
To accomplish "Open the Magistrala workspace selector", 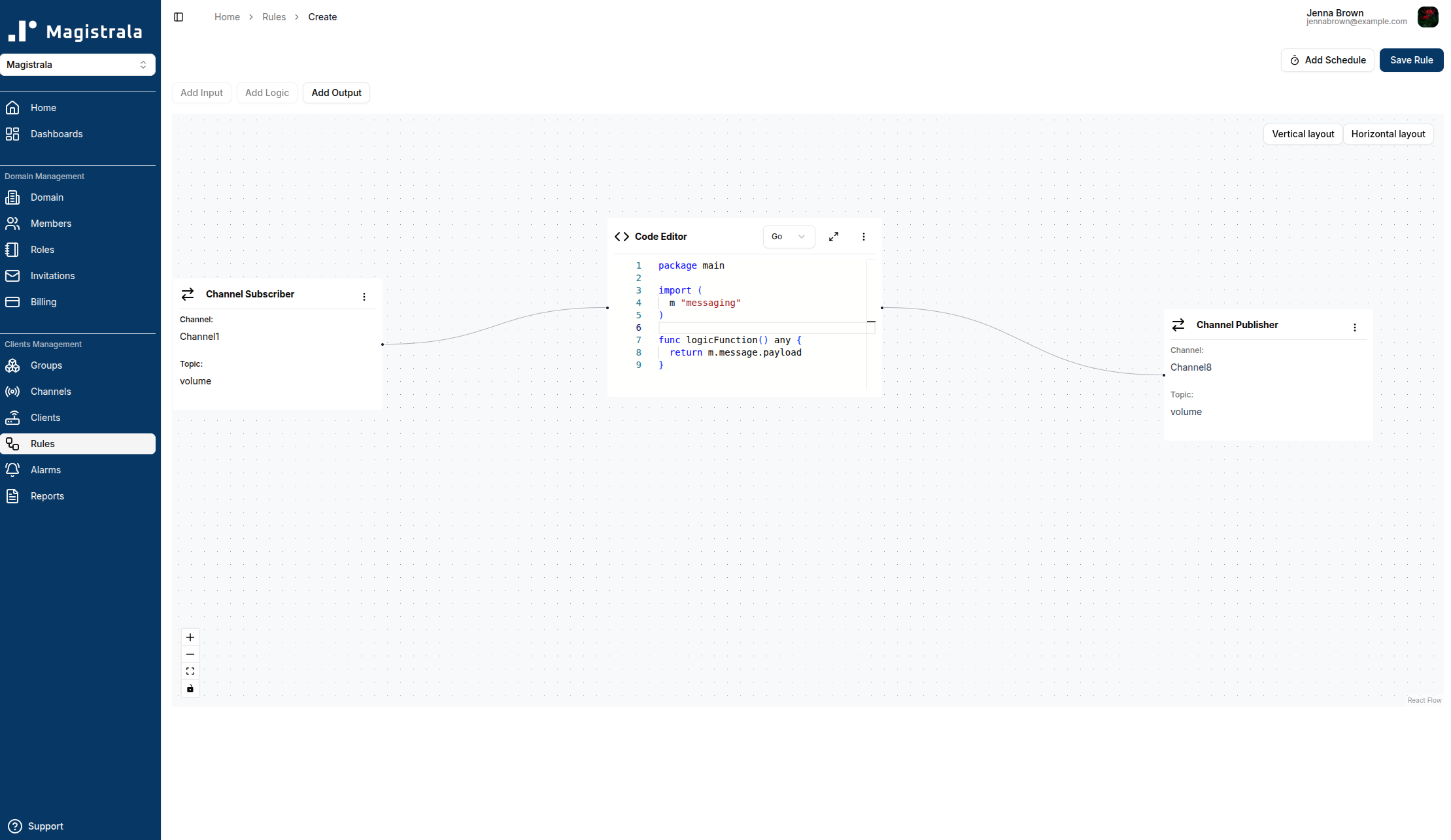I will click(x=78, y=64).
